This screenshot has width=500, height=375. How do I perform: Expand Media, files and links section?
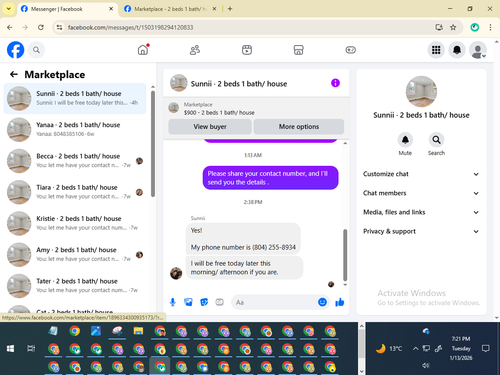click(421, 212)
